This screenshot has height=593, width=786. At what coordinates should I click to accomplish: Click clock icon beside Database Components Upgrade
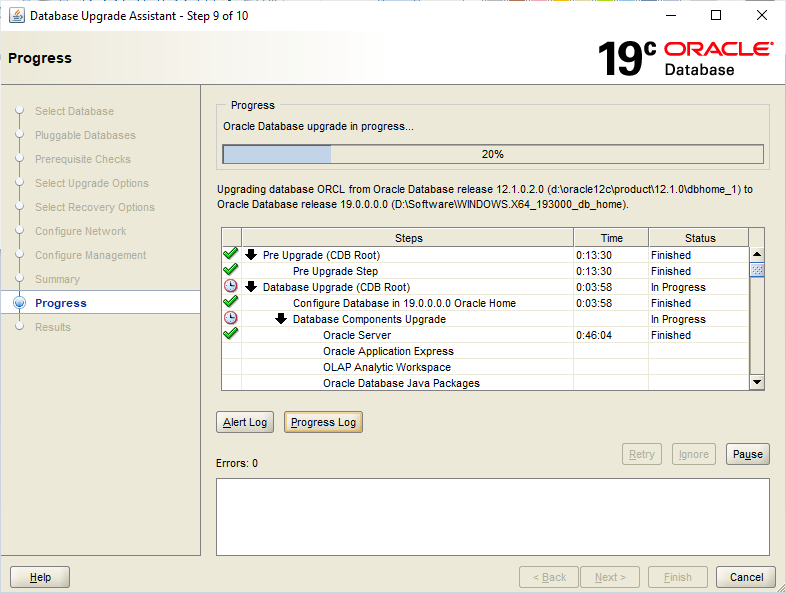[231, 318]
